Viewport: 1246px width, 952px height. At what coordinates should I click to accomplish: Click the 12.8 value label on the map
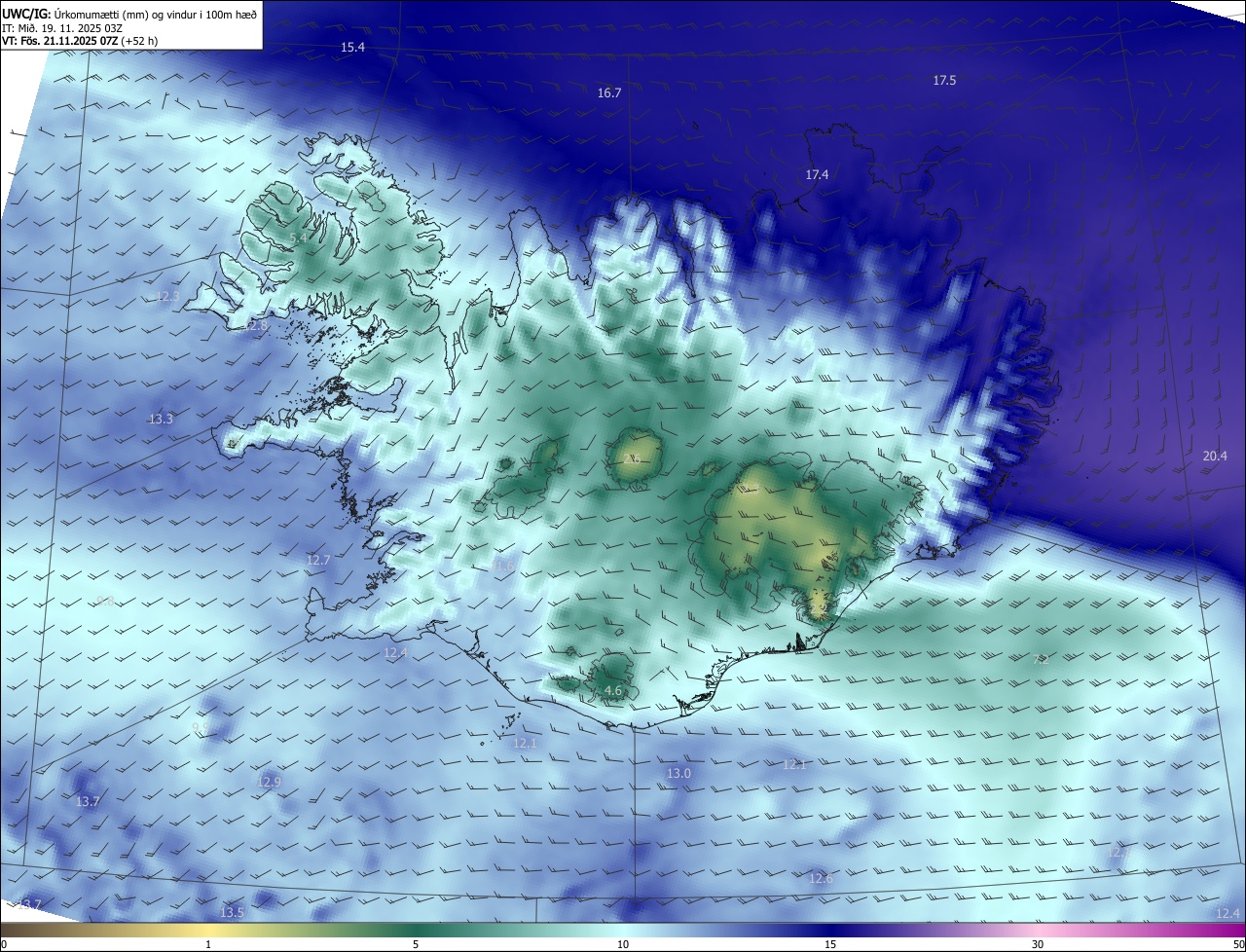[255, 325]
